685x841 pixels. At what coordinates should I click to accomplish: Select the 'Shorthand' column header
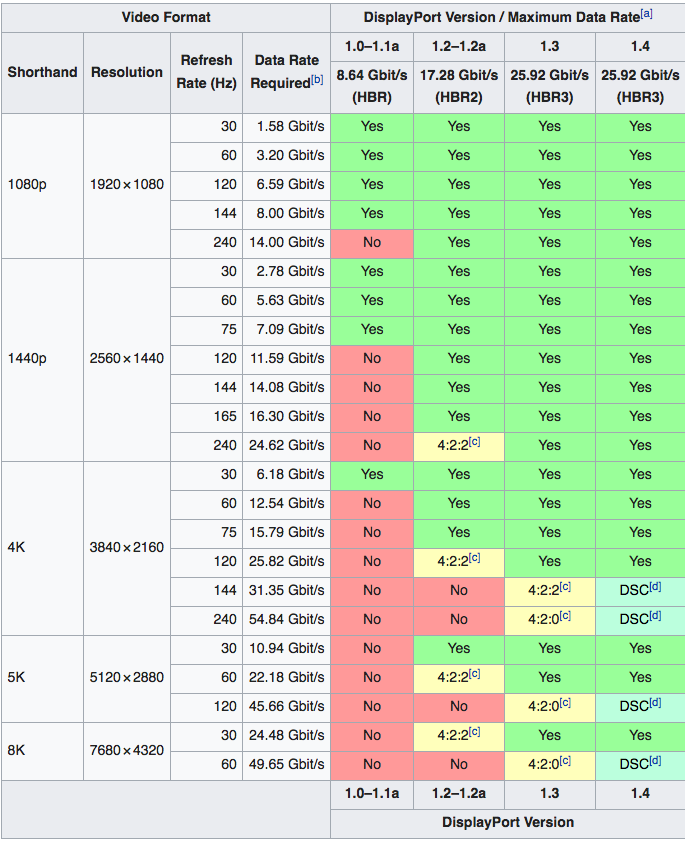[x=42, y=72]
